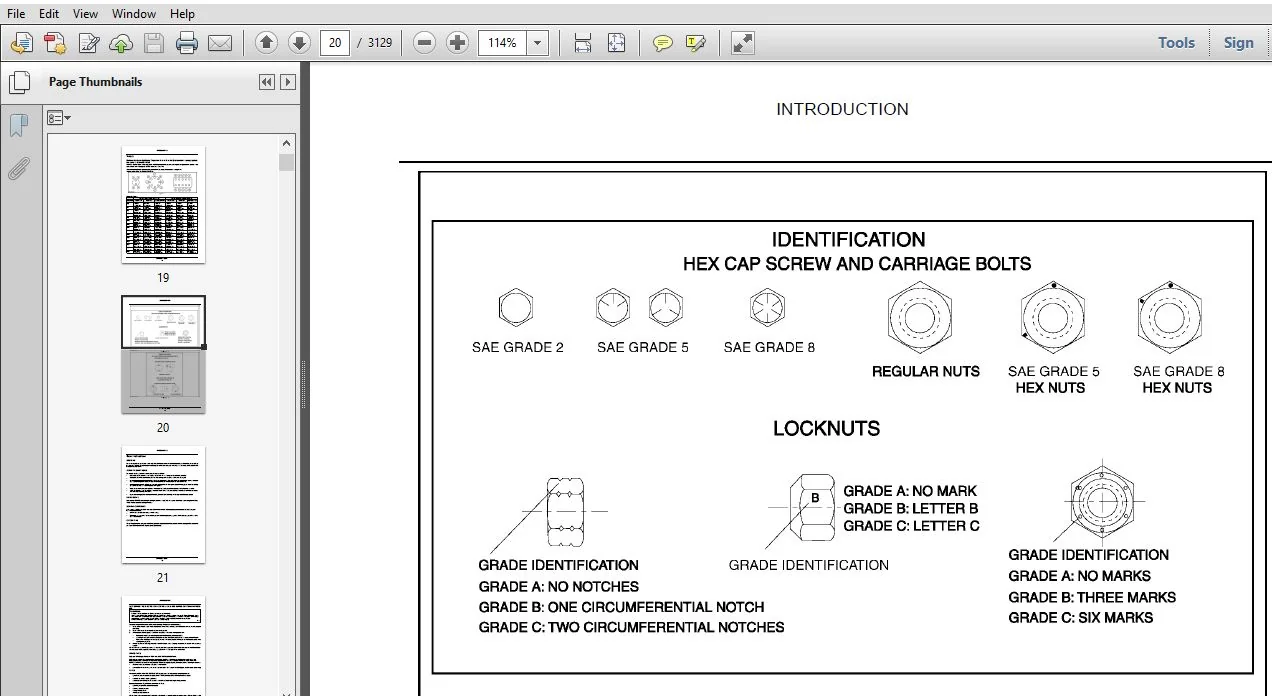The width and height of the screenshot is (1272, 696).
Task: Click the Highlight Text tool icon
Action: (x=696, y=43)
